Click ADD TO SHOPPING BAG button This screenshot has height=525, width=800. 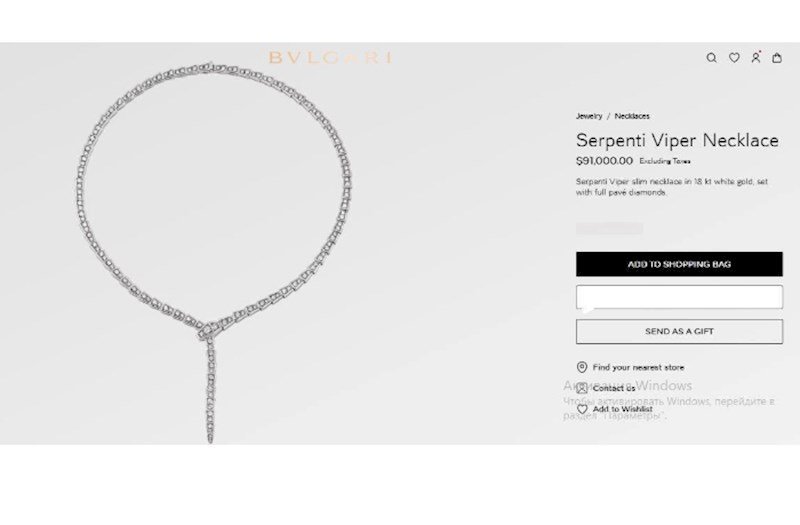(x=679, y=264)
